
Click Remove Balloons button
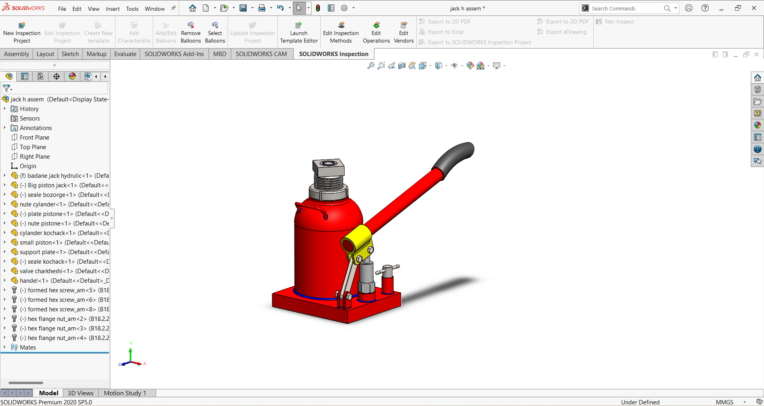coord(191,33)
